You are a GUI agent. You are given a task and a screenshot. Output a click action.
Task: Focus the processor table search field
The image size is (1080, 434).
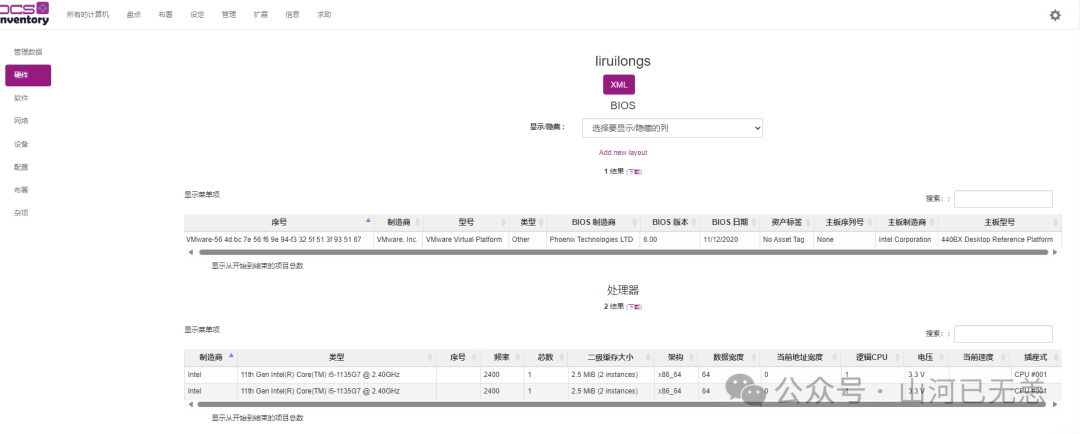1003,333
